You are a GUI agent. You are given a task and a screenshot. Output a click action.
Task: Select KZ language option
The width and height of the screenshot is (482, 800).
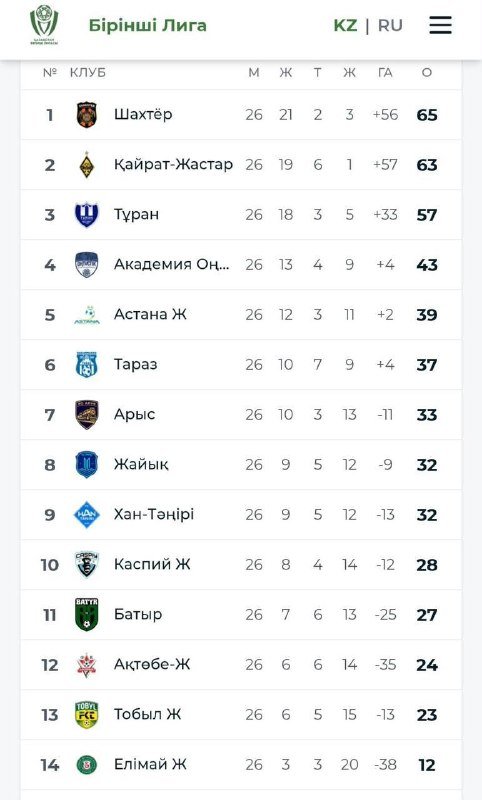345,25
